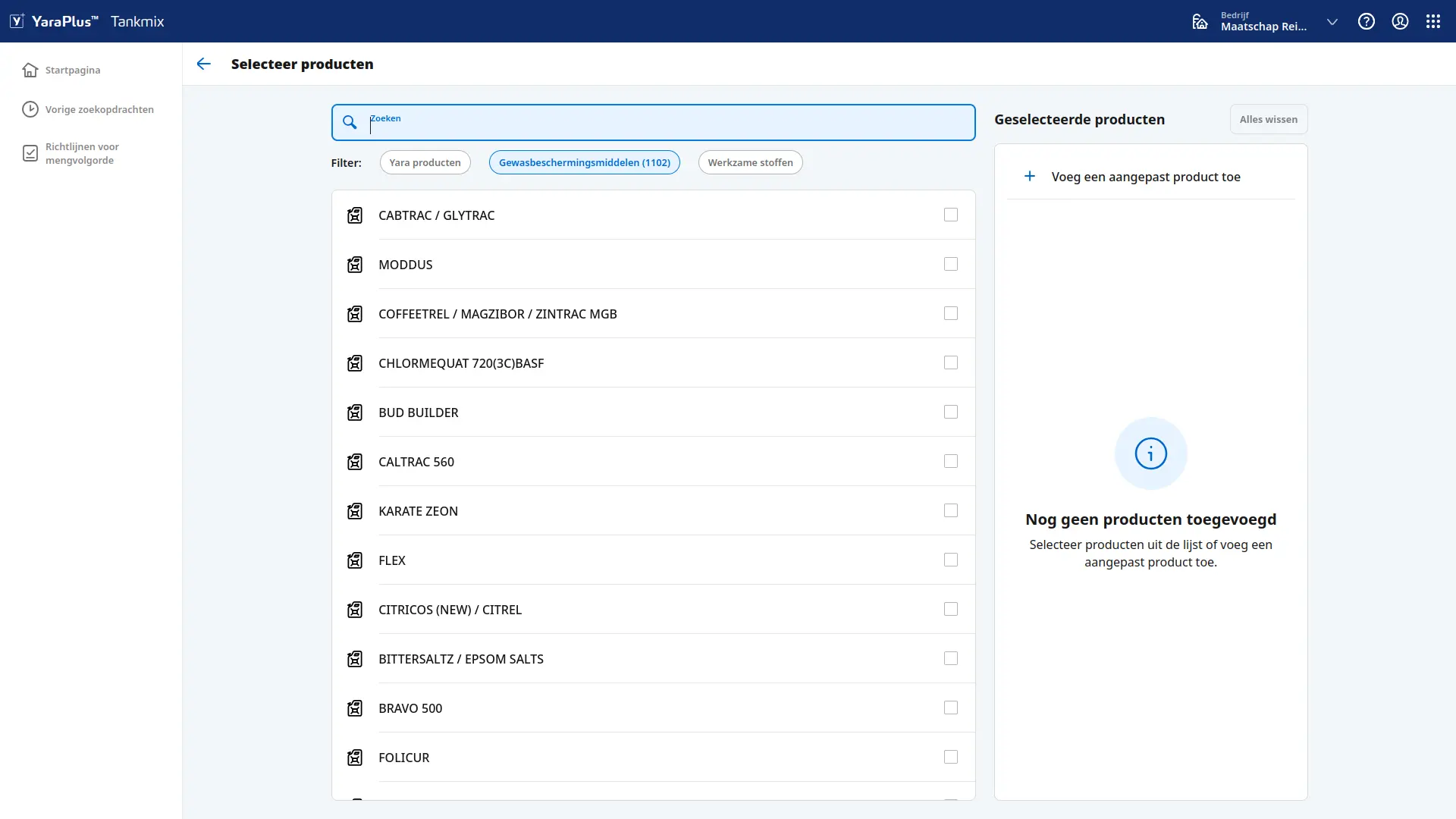1456x819 pixels.
Task: Open the user account icon
Action: coord(1400,21)
